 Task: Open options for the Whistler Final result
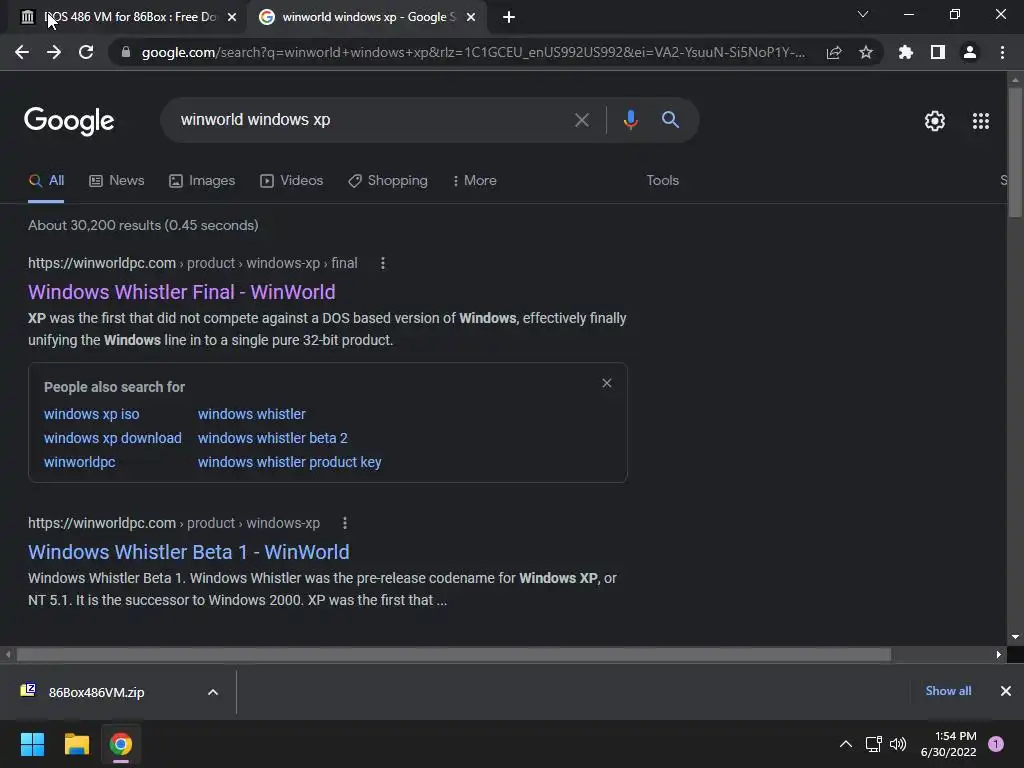pyautogui.click(x=383, y=263)
